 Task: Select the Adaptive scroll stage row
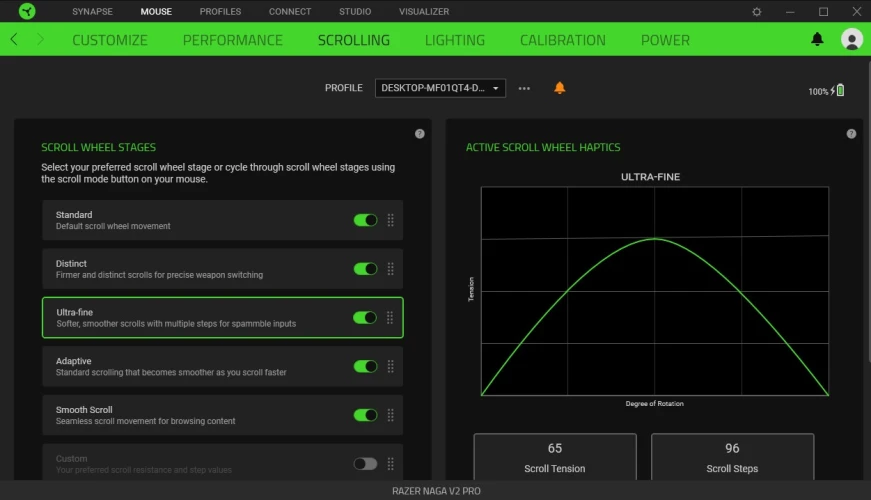click(200, 367)
